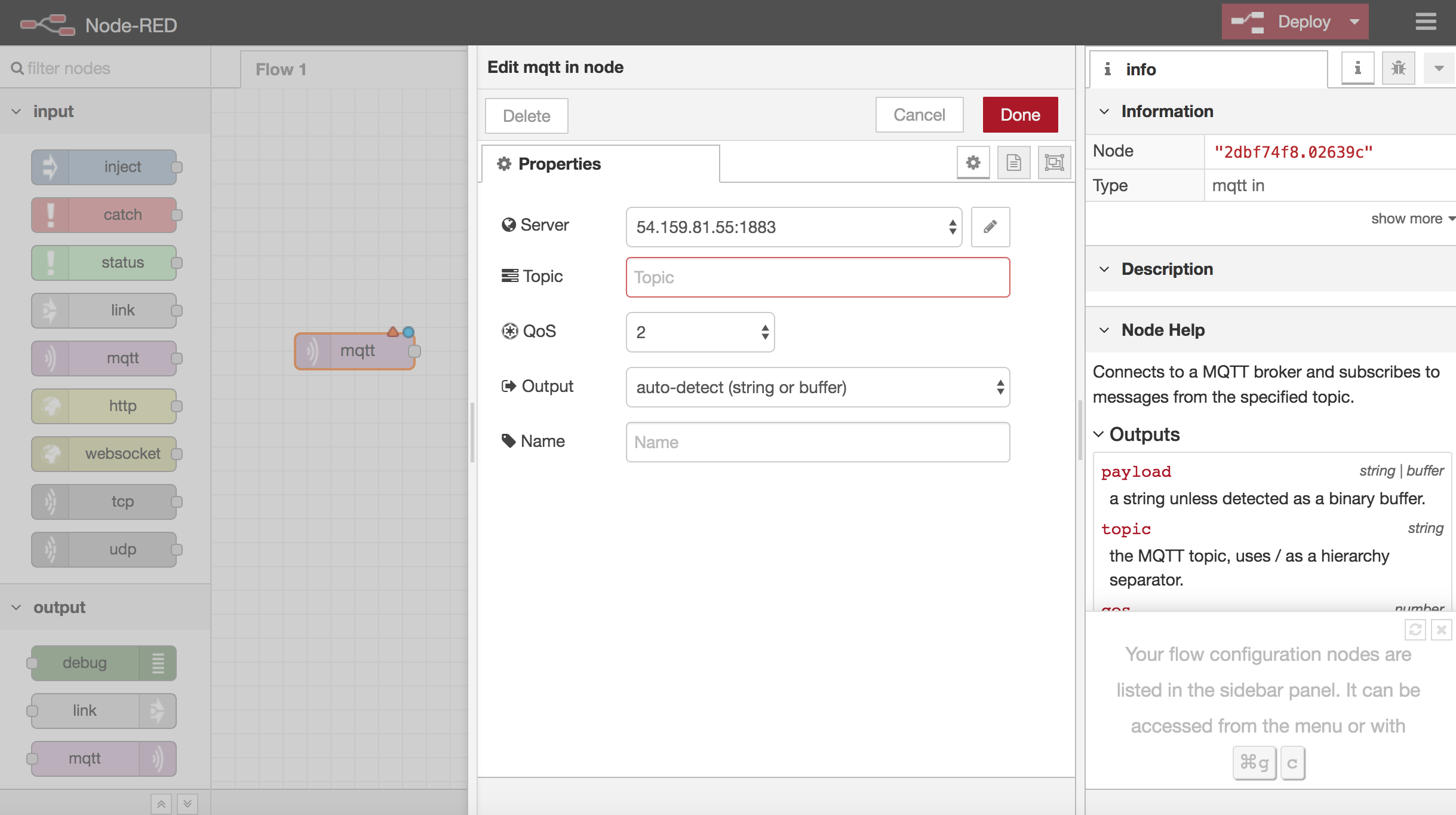Open the Deploy options dropdown arrow

[x=1354, y=22]
